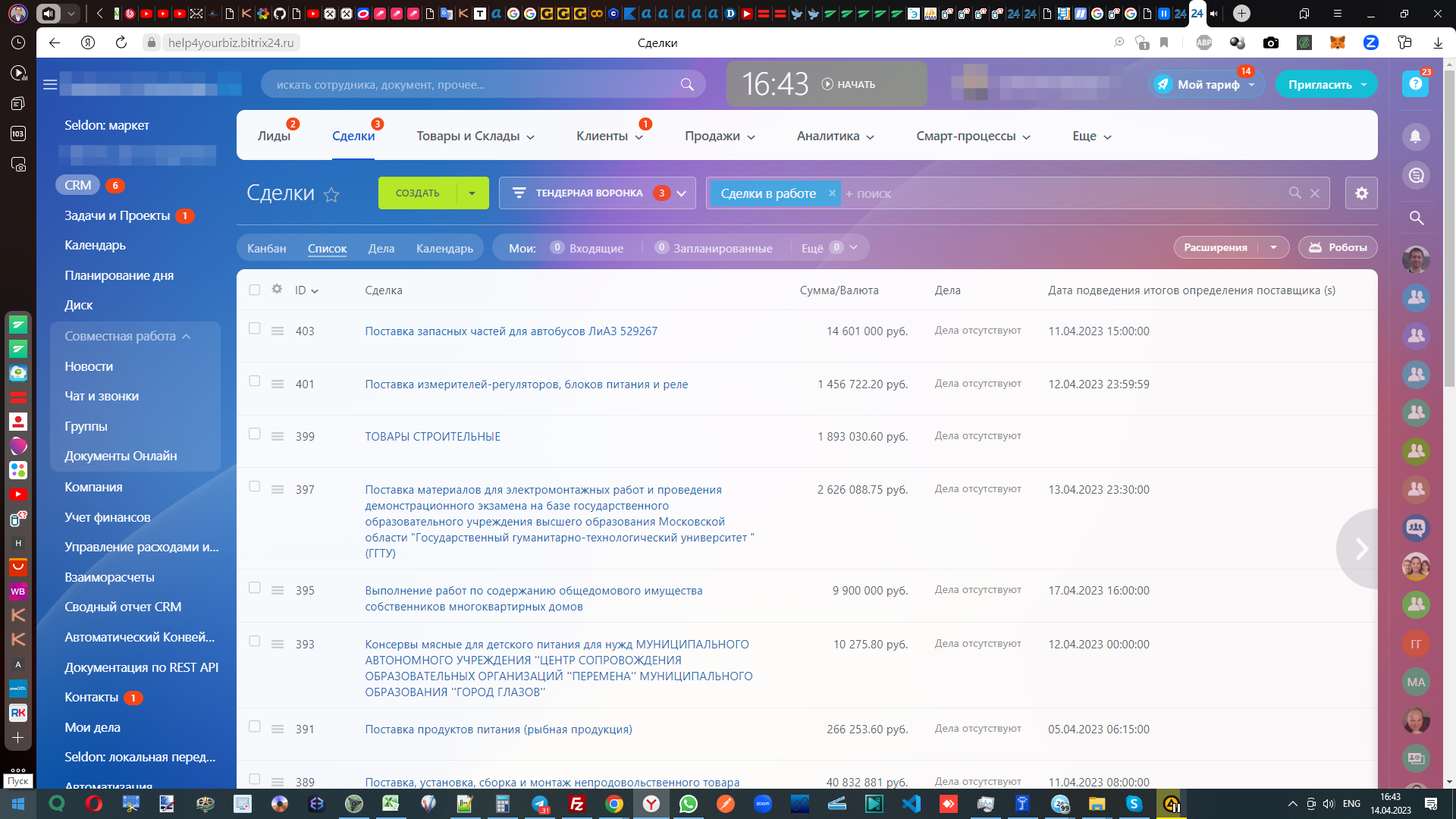Select the checkbox for deal 403
Image resolution: width=1456 pixels, height=819 pixels.
[x=255, y=328]
